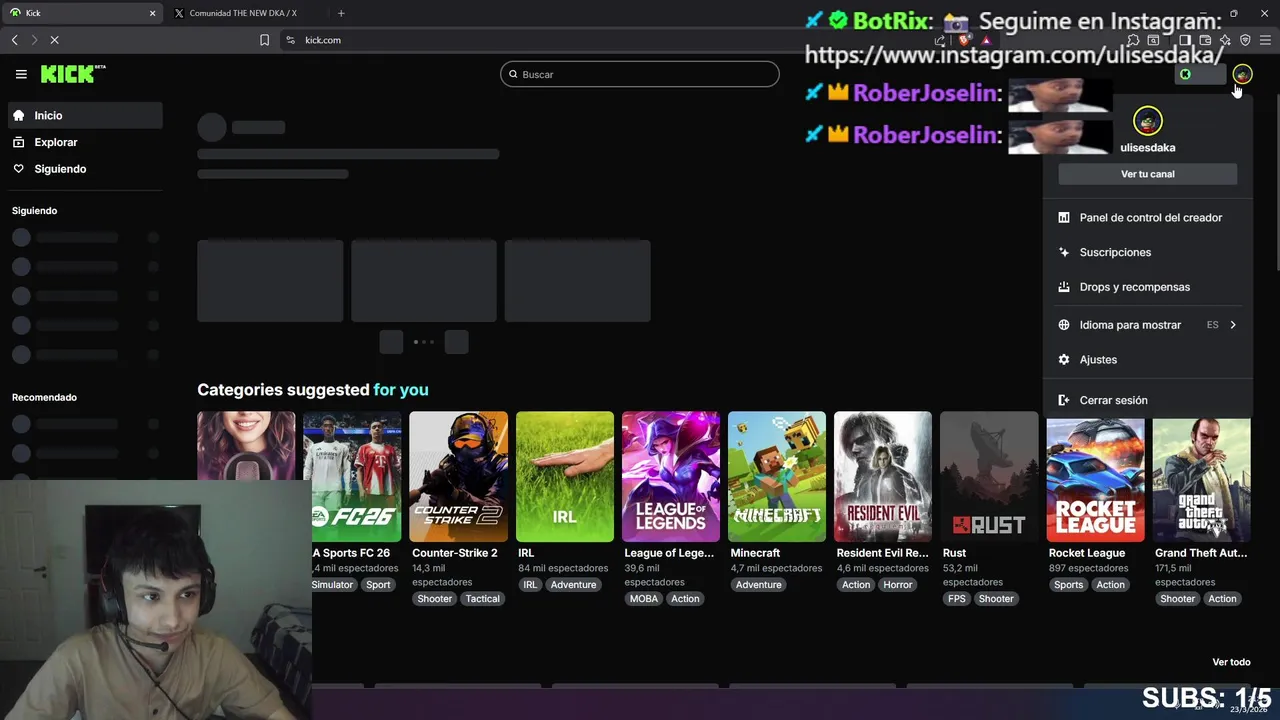Open the Minecraft category thumbnail
Screen dimensions: 1280x720
(777, 477)
